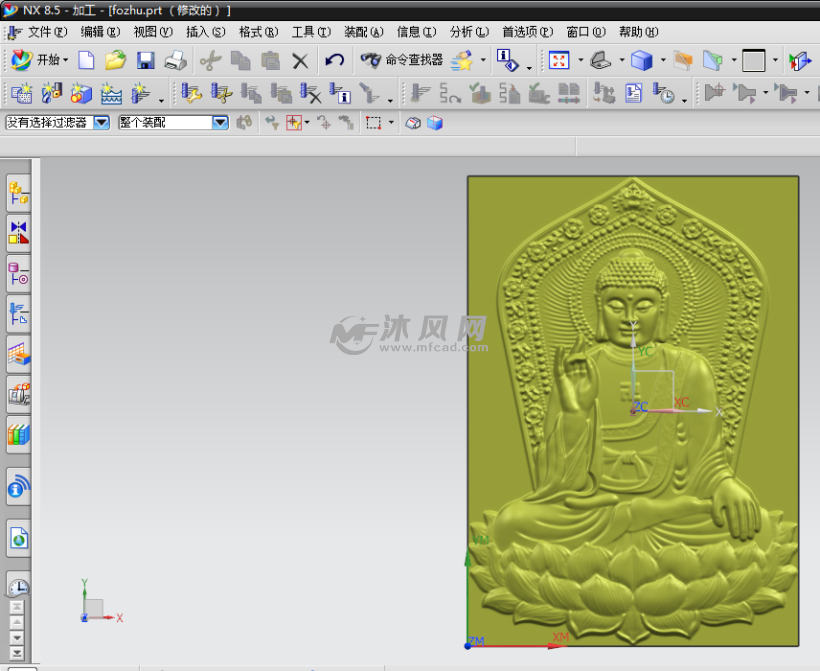Screen dimensions: 820x671
Task: Open the Constraint Navigator sidebar tab
Action: coord(18,233)
